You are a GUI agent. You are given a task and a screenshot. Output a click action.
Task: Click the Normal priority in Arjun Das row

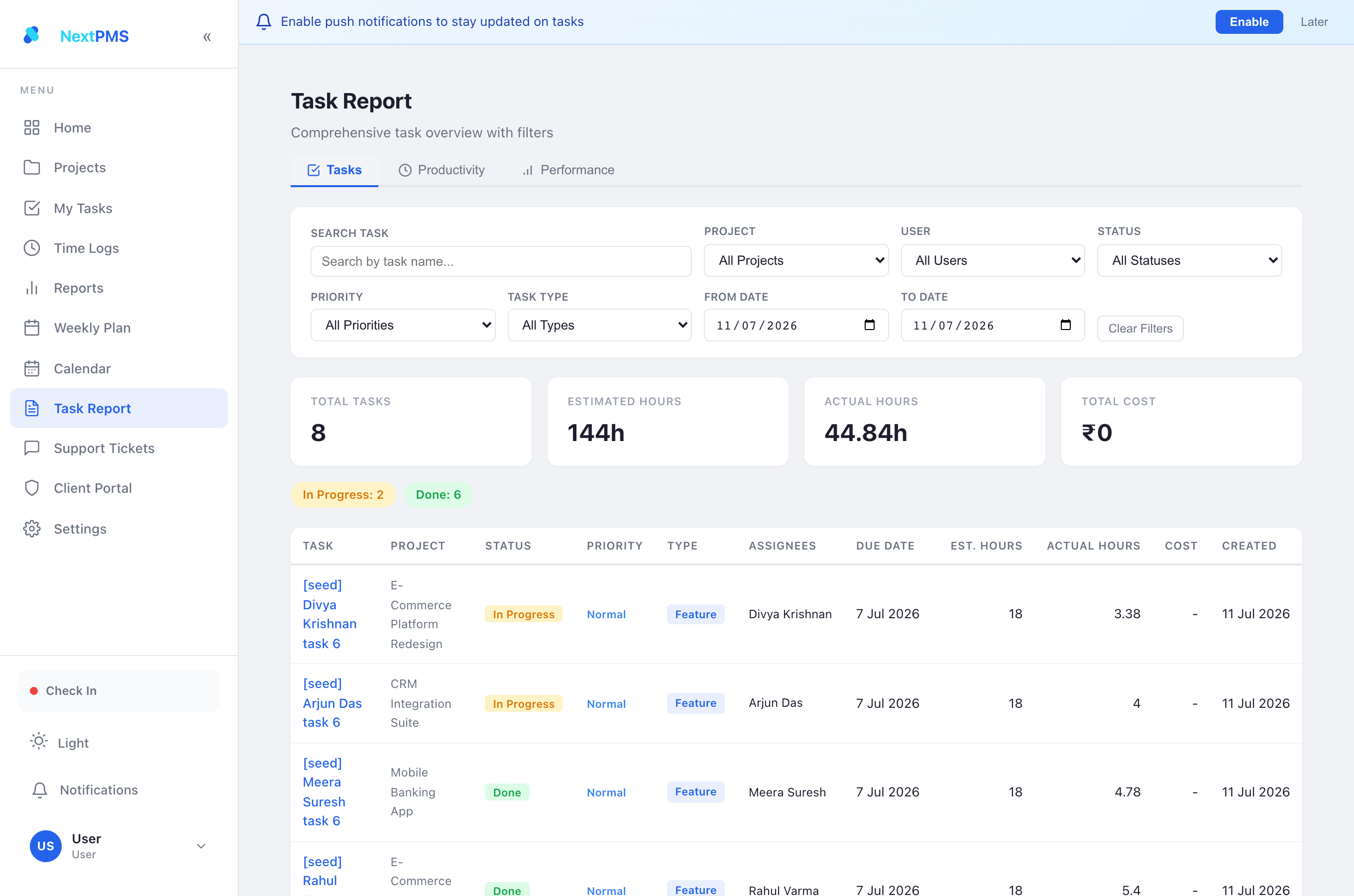pos(606,703)
